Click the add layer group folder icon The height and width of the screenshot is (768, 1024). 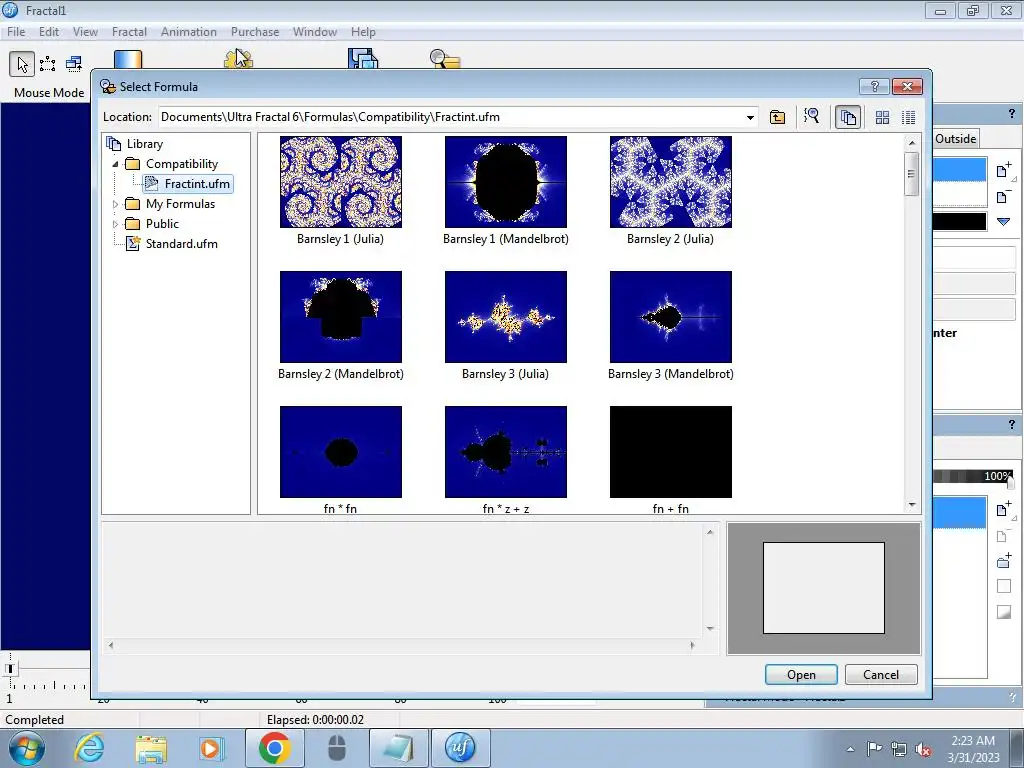pos(1004,561)
